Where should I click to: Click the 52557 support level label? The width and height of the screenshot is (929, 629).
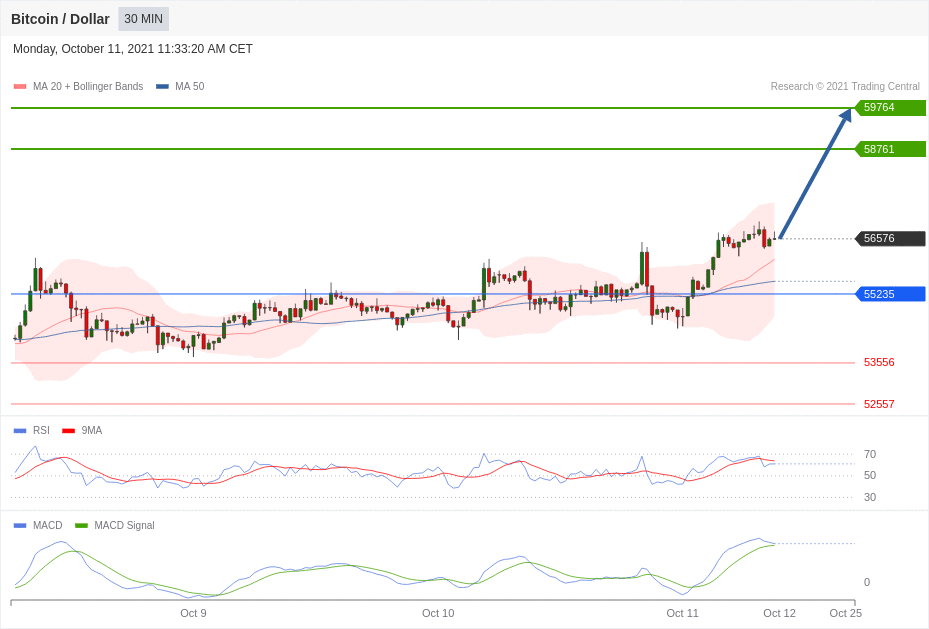[x=879, y=404]
